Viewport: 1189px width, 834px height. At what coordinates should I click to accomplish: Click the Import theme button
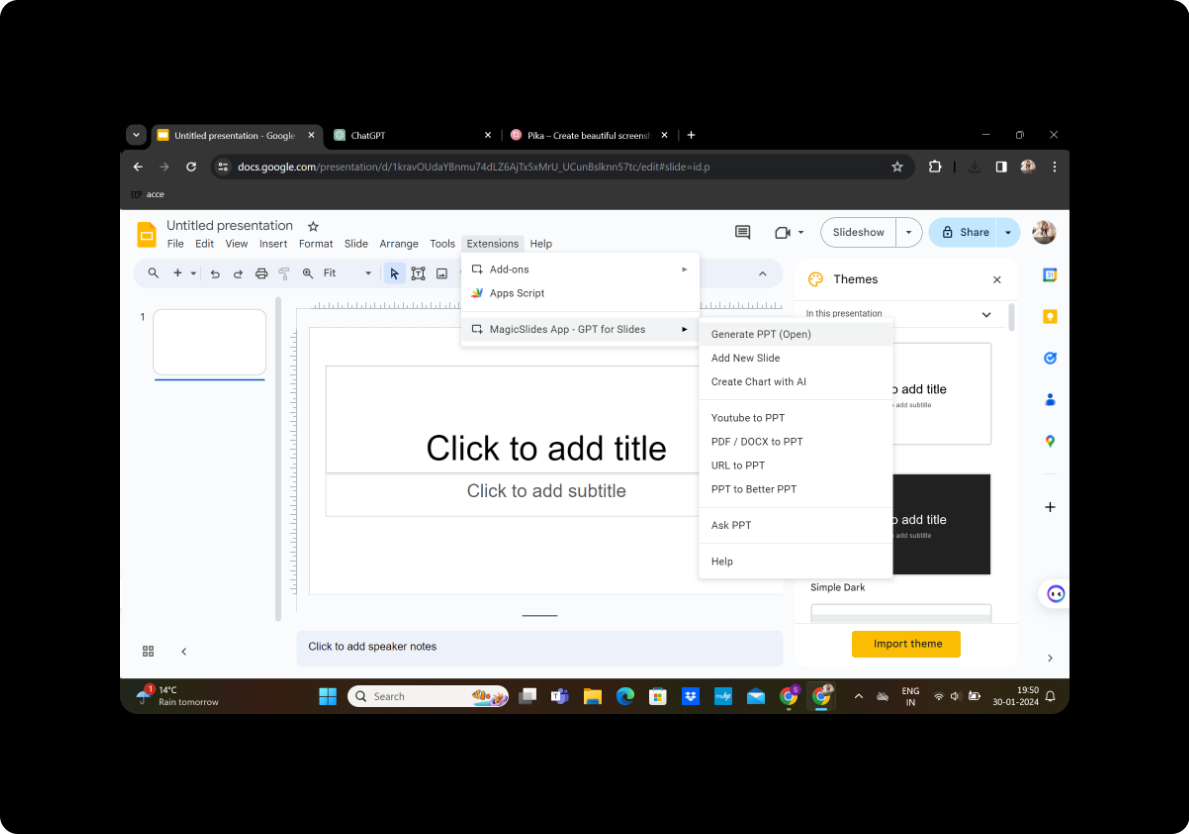coord(906,644)
